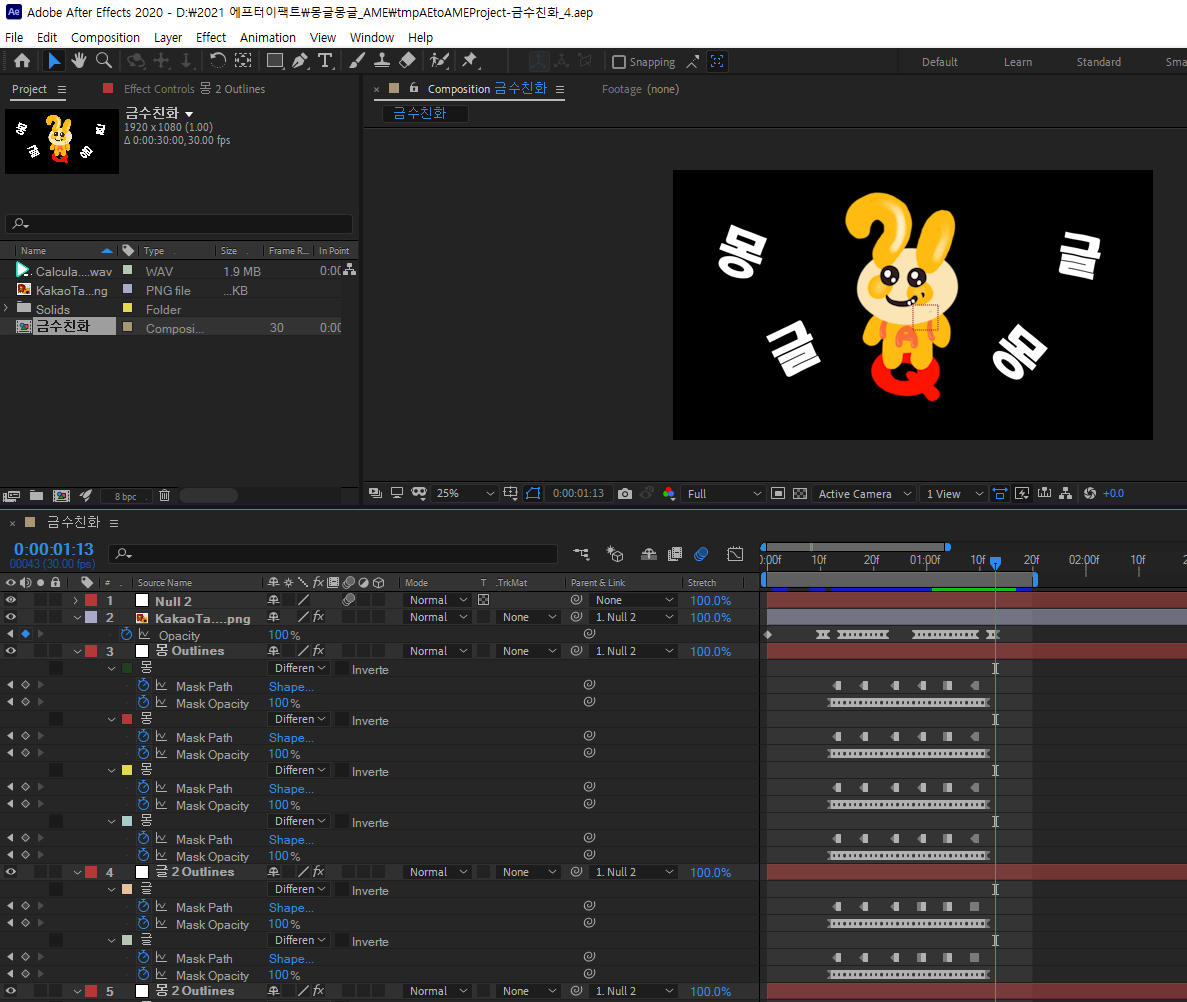Toggle visibility of 몽 2 Outlines layer
The width and height of the screenshot is (1187, 1002).
11,991
